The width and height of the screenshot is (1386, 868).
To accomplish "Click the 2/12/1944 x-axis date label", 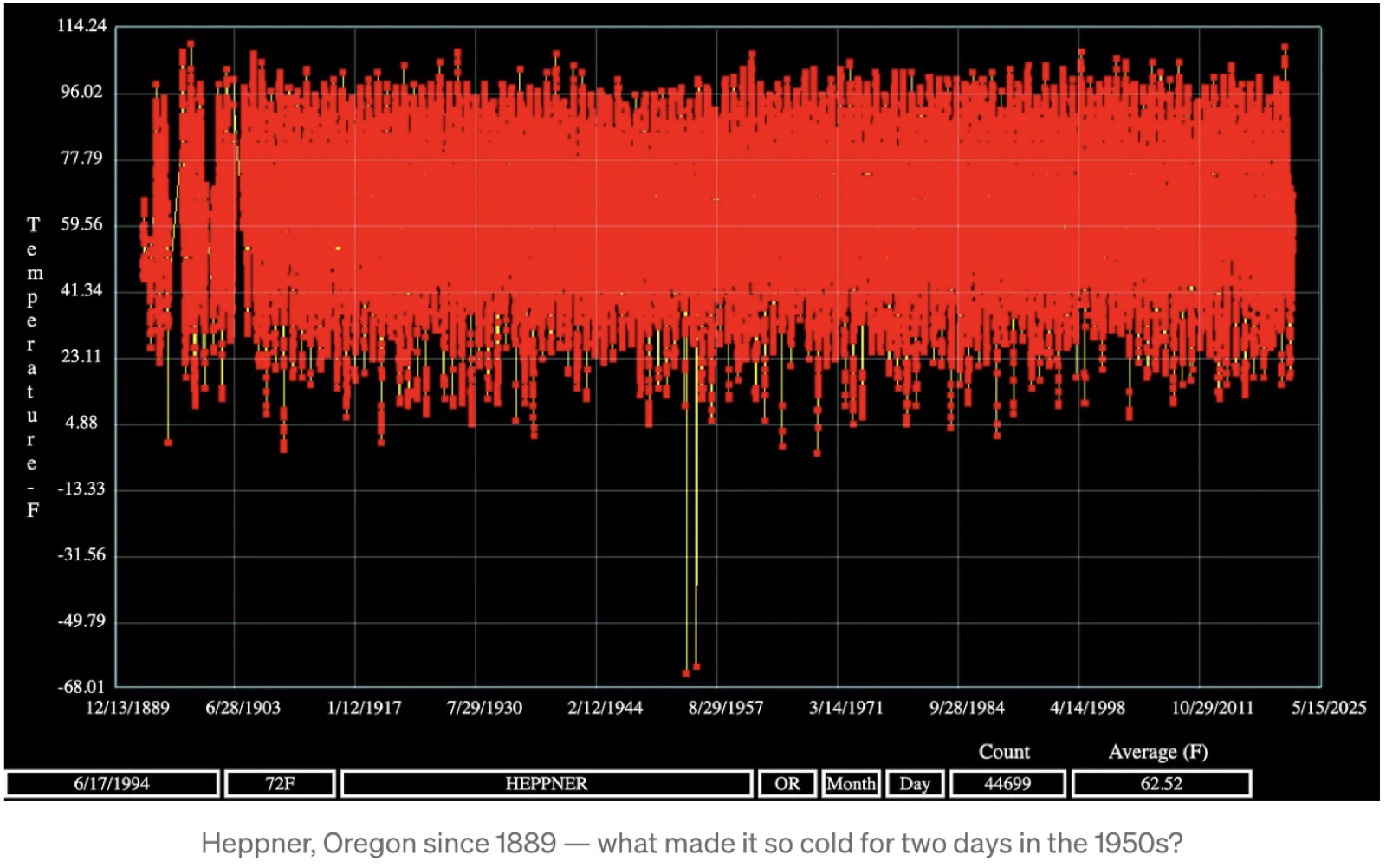I will coord(606,708).
